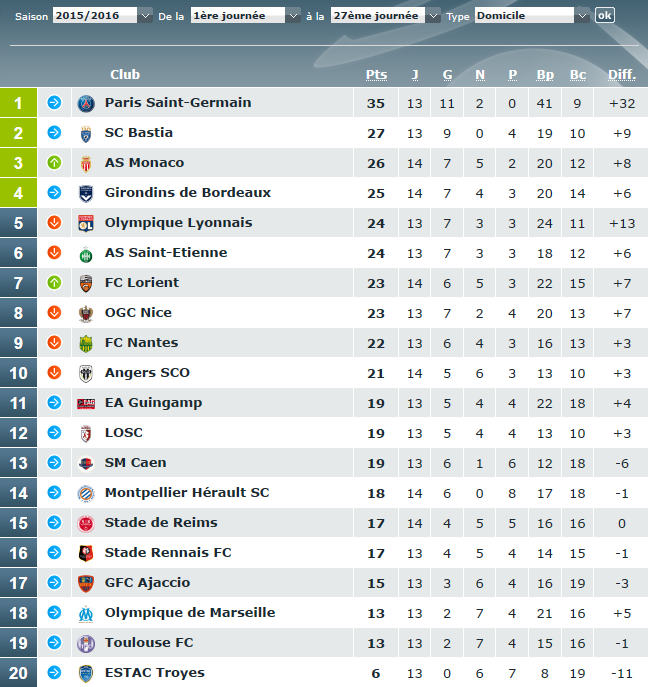Click the orange down arrow beside OGC Nice
This screenshot has height=687, width=648.
pos(54,312)
